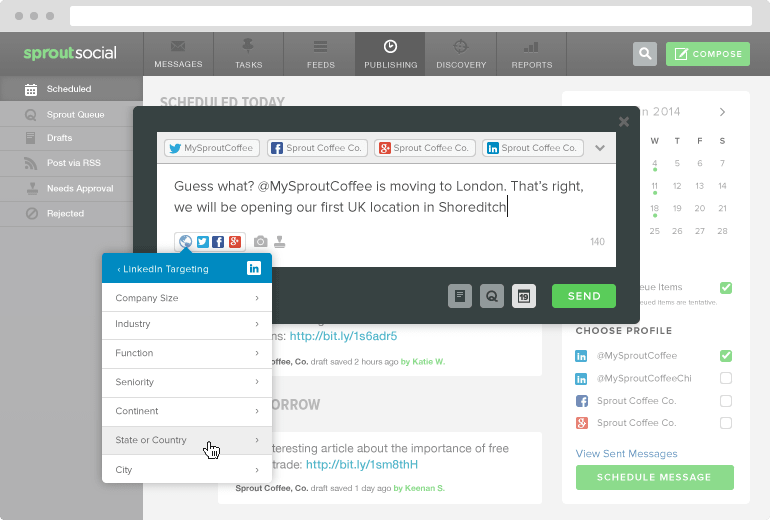Screen dimensions: 770x520
Task: Select the LinkedIn Sprout Coffee Co. chip
Action: (533, 148)
